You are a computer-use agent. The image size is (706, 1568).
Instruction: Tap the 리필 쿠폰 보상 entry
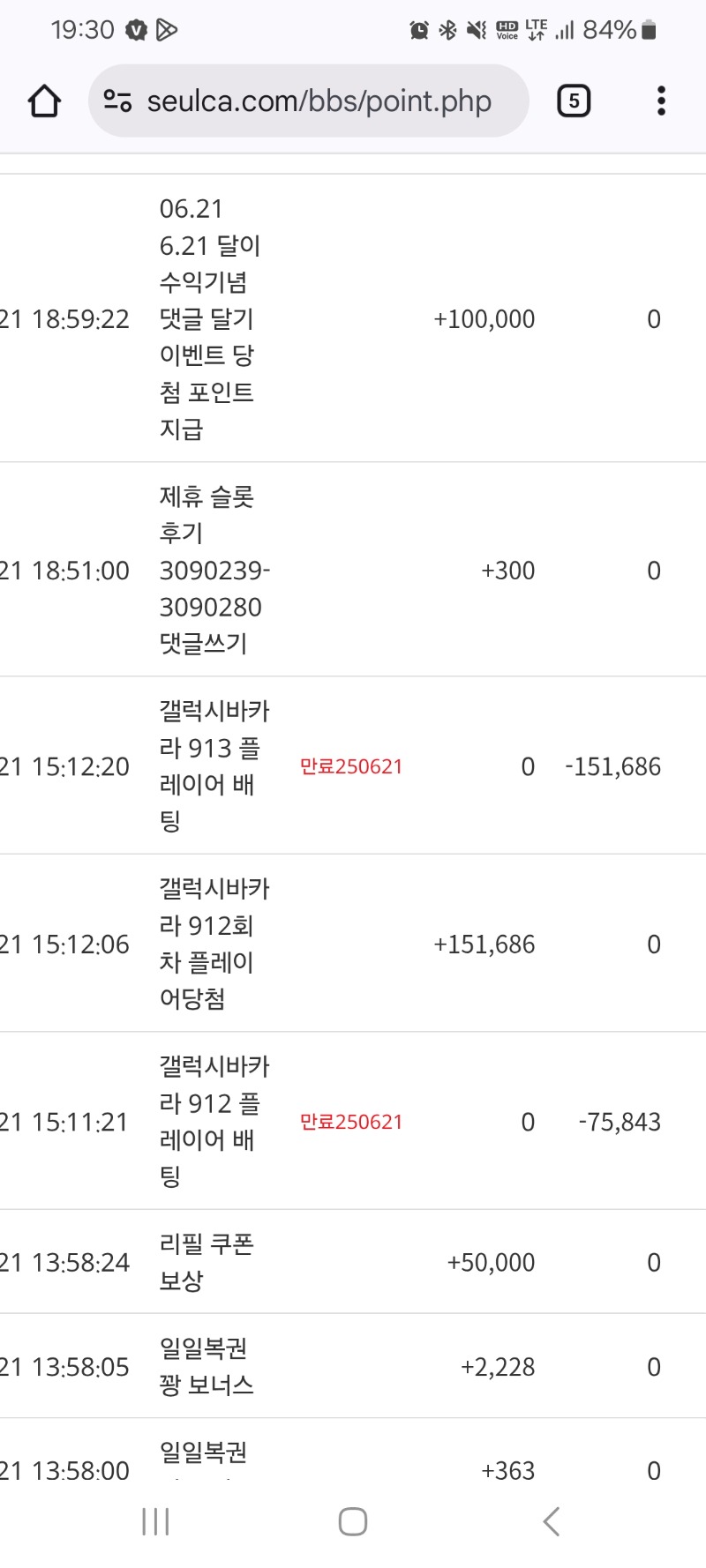[x=207, y=1262]
